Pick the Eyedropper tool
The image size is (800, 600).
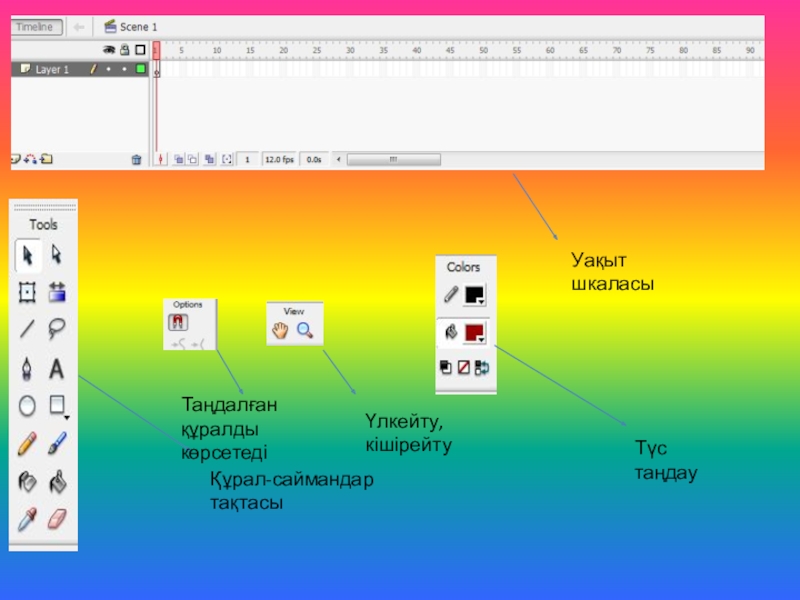click(27, 519)
